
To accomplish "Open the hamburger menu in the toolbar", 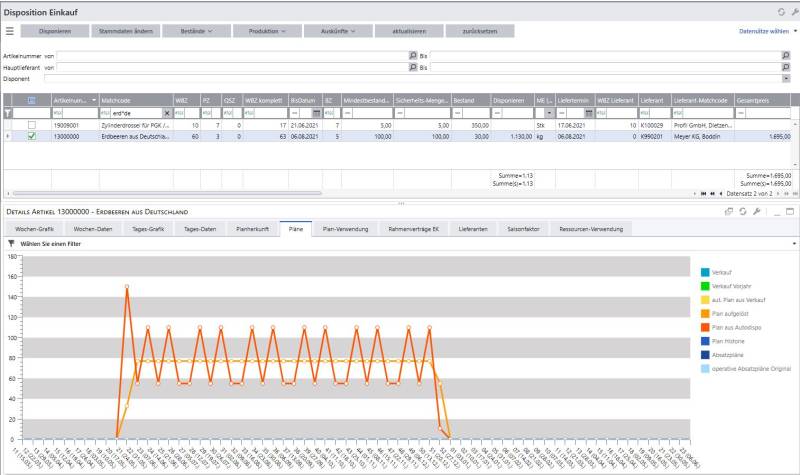I will click(x=10, y=31).
